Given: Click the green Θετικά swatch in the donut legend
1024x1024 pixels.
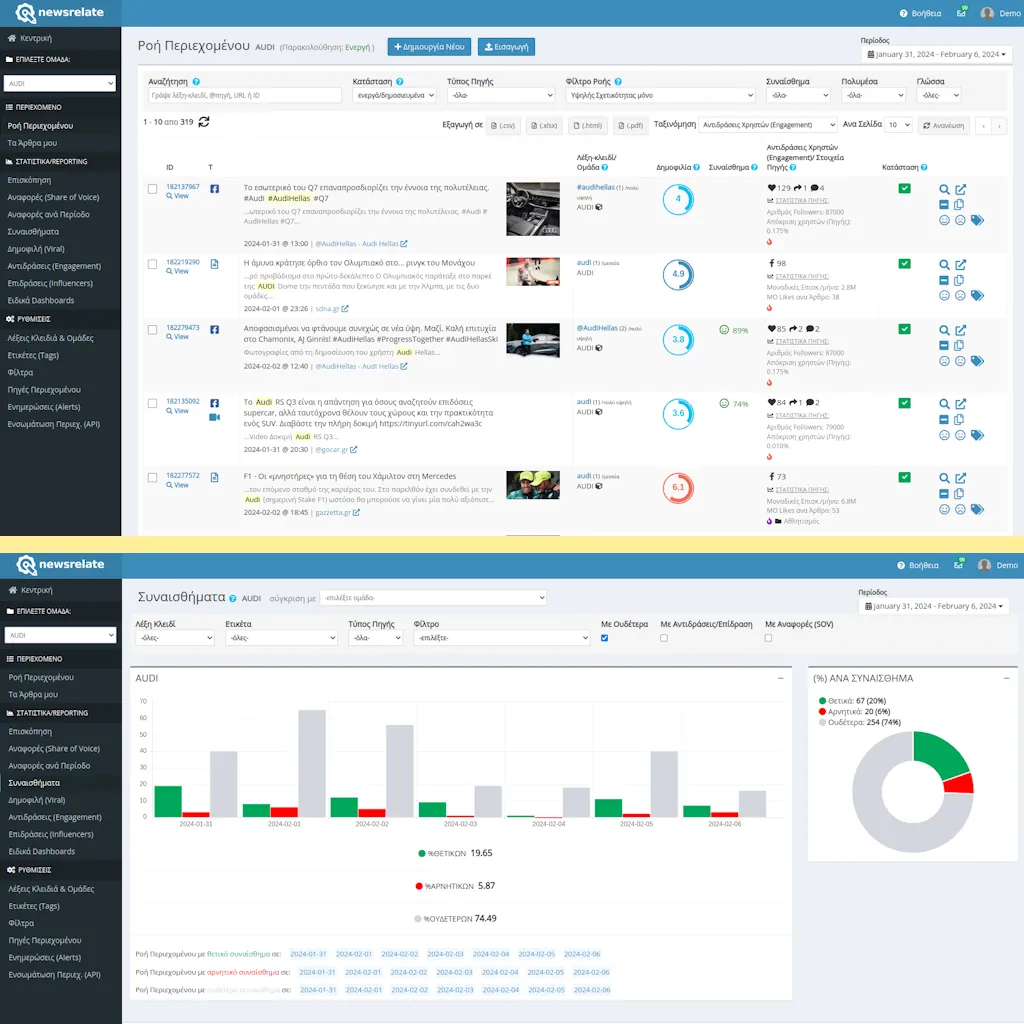Looking at the screenshot, I should (822, 701).
